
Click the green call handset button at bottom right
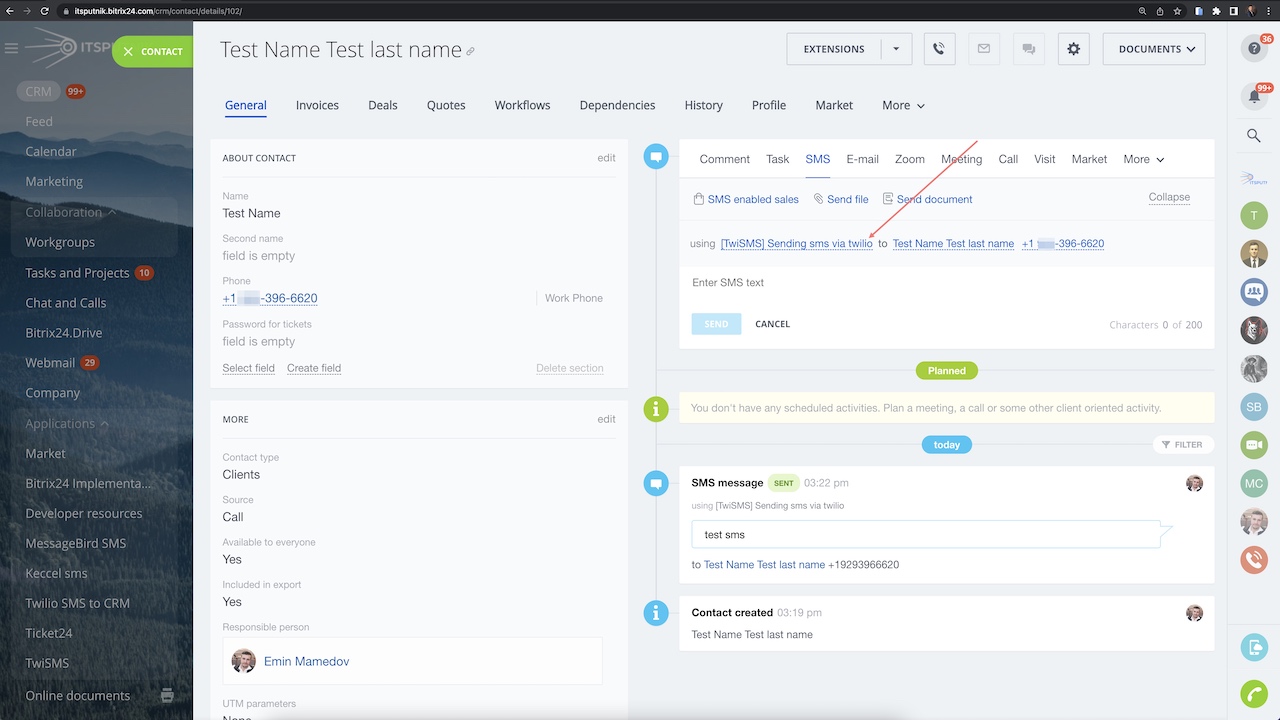(x=1254, y=693)
